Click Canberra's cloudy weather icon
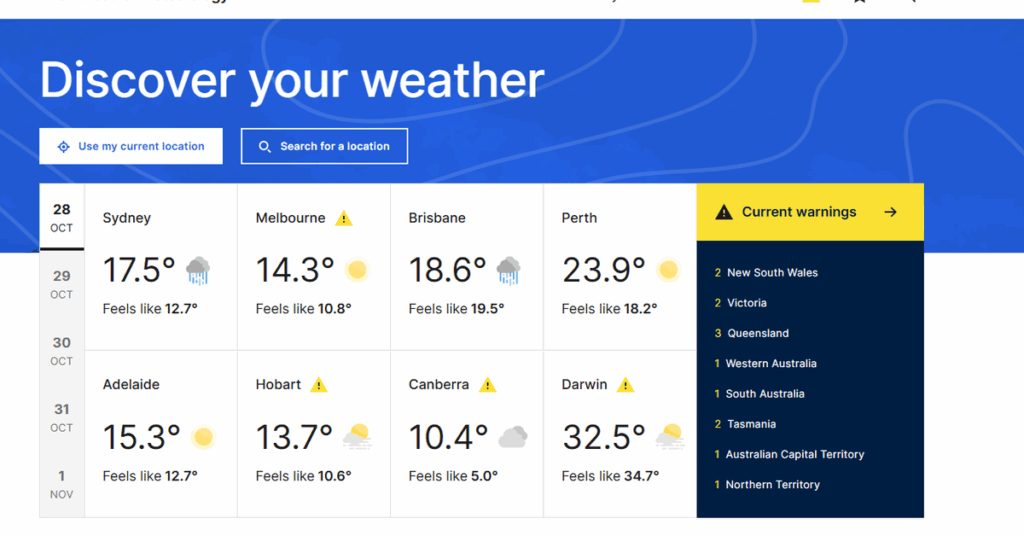Image resolution: width=1024 pixels, height=536 pixels. (x=513, y=437)
